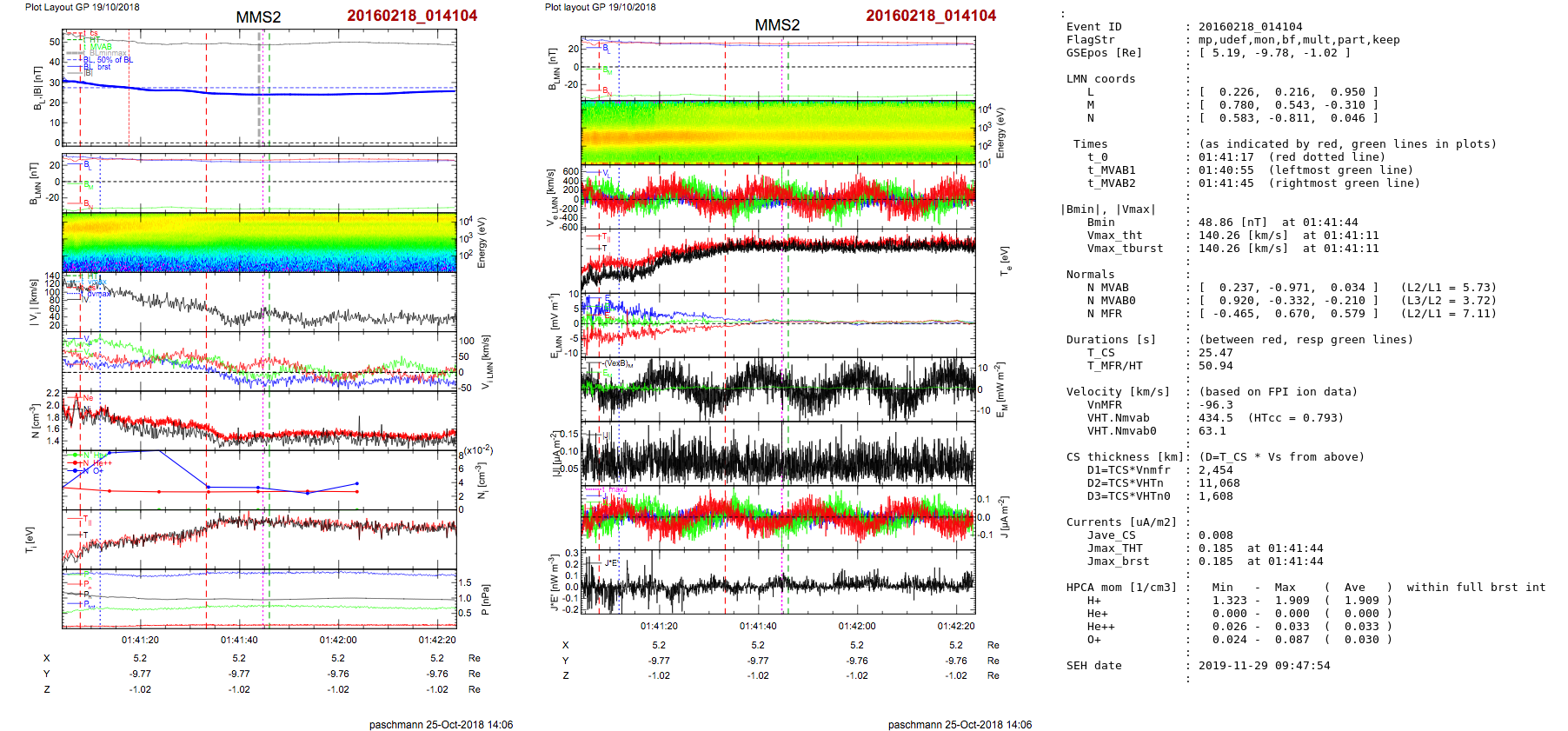Click the J*E panel at bottom of right plot
This screenshot has width=1568, height=731.
pos(778,583)
